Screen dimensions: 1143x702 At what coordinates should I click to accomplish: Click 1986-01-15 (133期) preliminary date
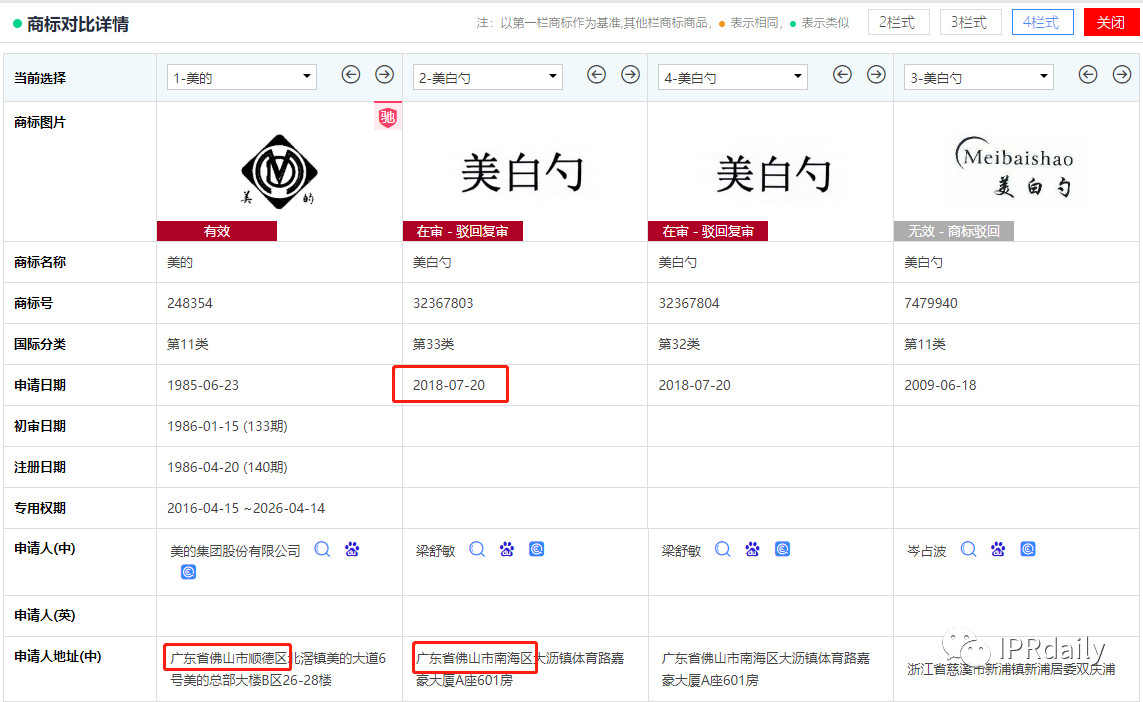click(x=227, y=426)
